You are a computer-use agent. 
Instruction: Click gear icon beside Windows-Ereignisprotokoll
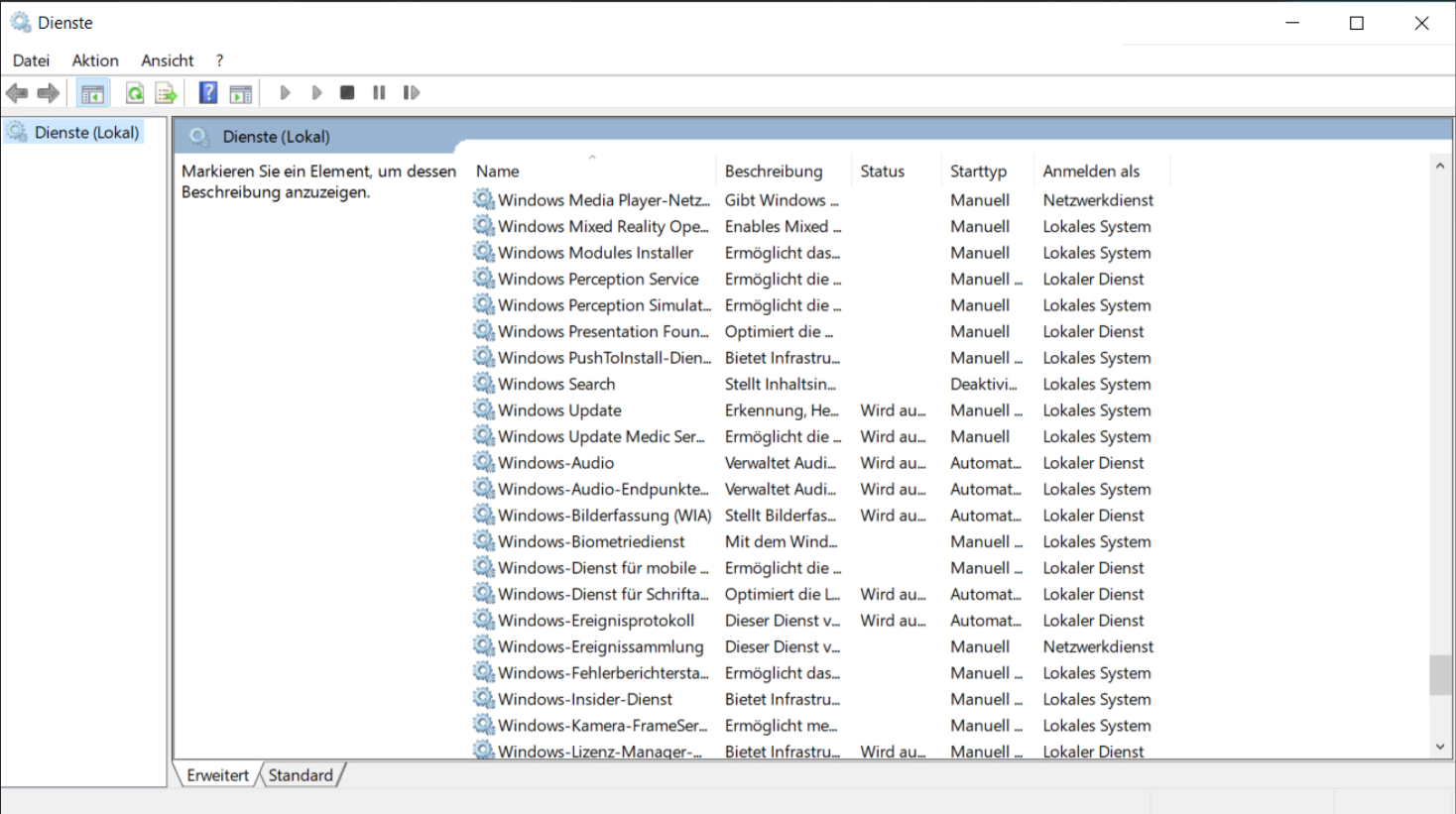pos(484,620)
